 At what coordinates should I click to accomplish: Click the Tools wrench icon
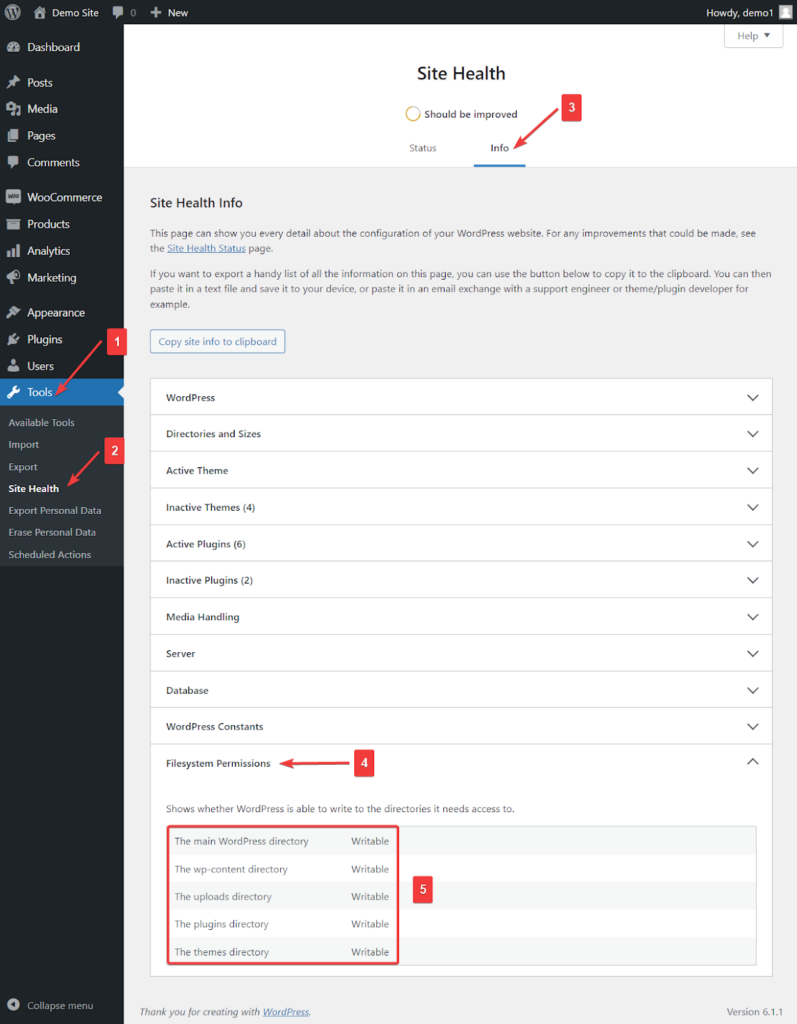(x=13, y=392)
